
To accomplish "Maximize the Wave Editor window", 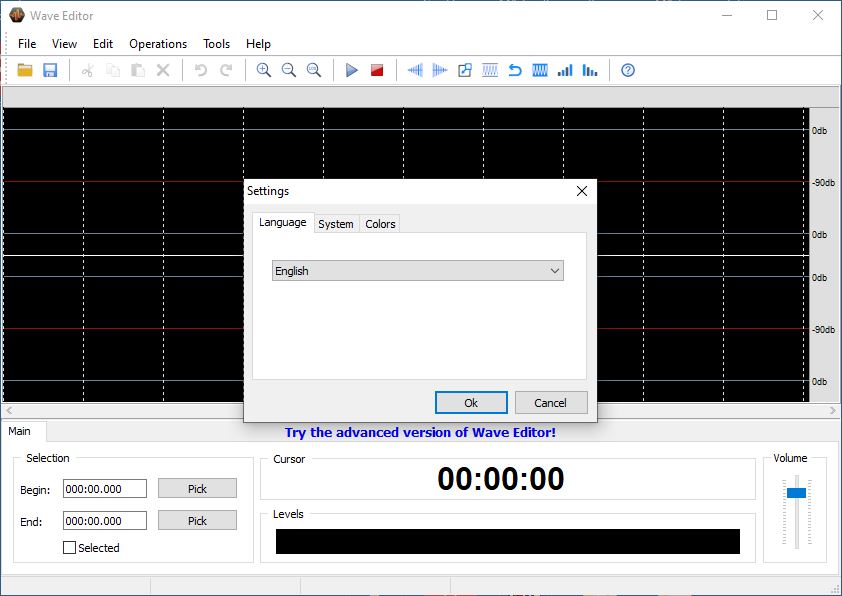I will click(772, 15).
